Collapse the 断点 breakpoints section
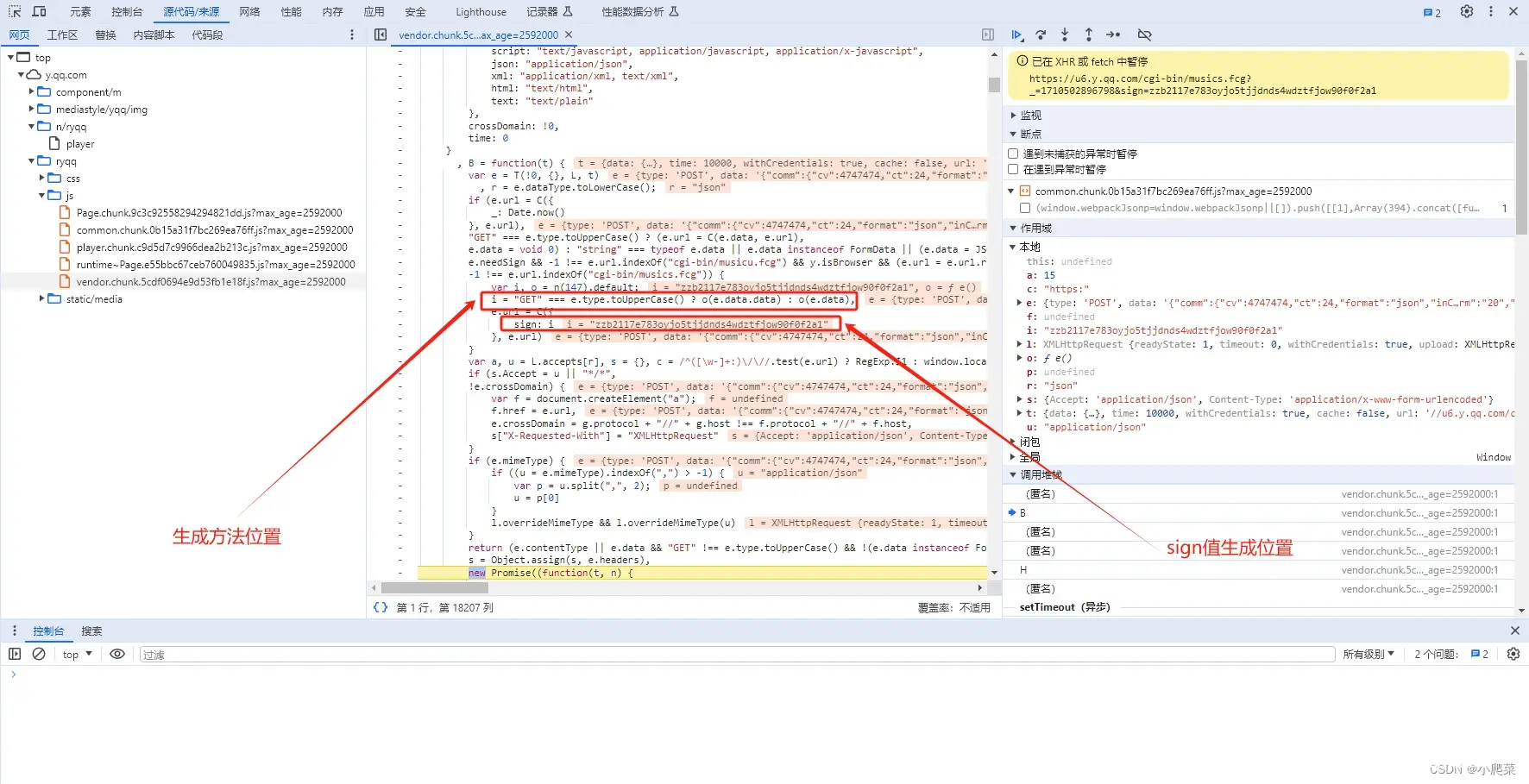This screenshot has height=784, width=1529. tap(1014, 134)
